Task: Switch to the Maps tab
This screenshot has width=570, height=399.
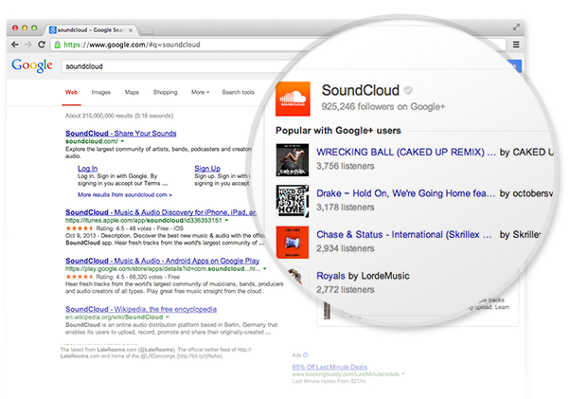Action: pos(132,92)
